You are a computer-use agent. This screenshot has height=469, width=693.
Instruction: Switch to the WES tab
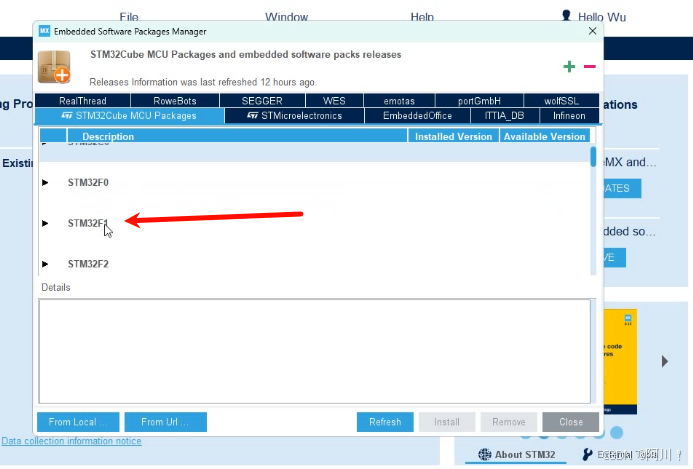(x=334, y=101)
